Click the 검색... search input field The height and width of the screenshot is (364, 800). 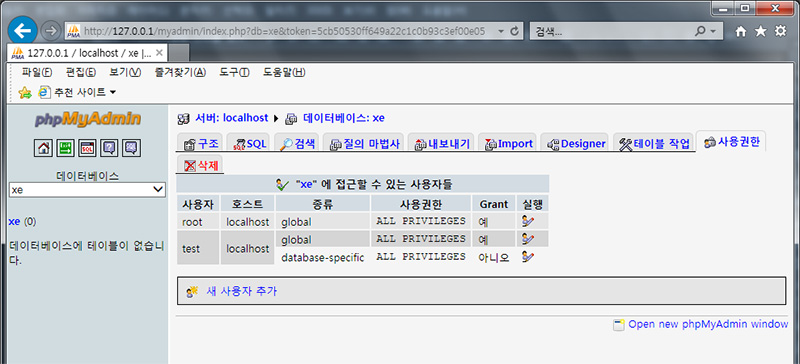coord(611,31)
